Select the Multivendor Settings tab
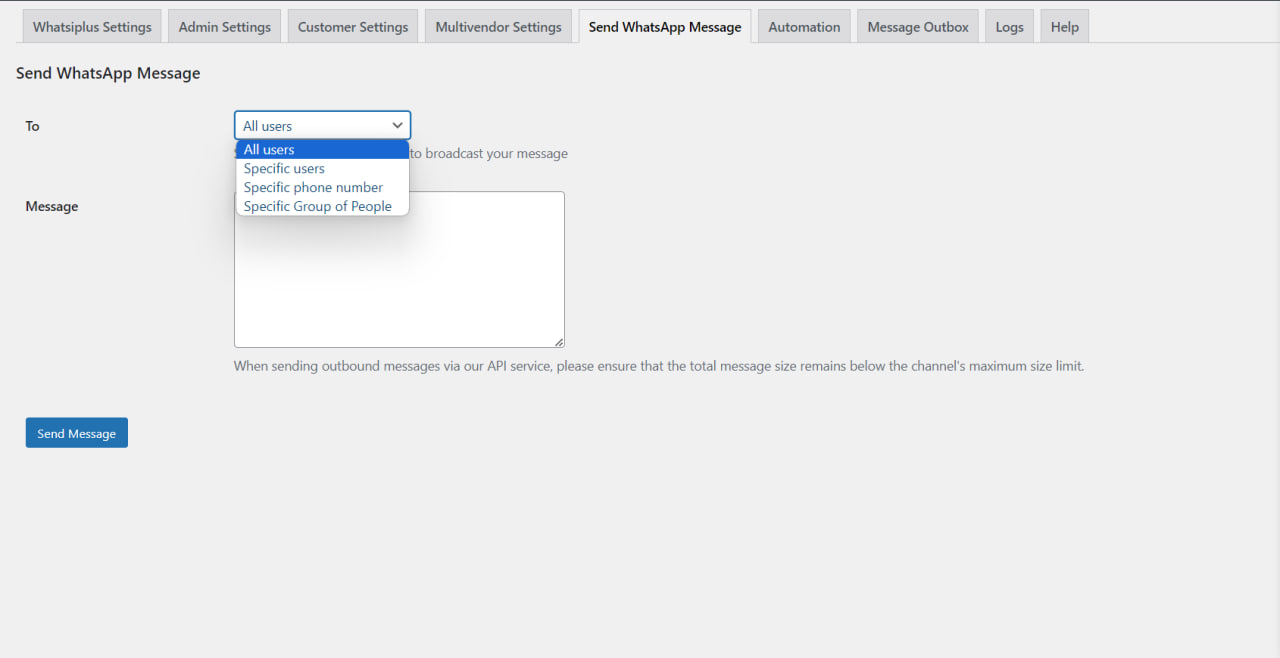 [x=498, y=26]
